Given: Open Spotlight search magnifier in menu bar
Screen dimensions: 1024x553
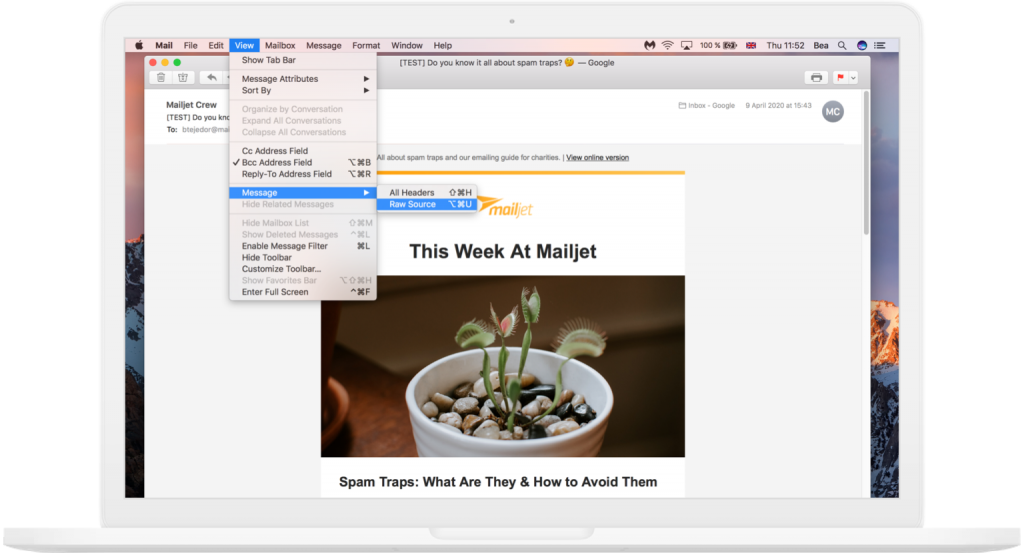Looking at the screenshot, I should [x=842, y=46].
